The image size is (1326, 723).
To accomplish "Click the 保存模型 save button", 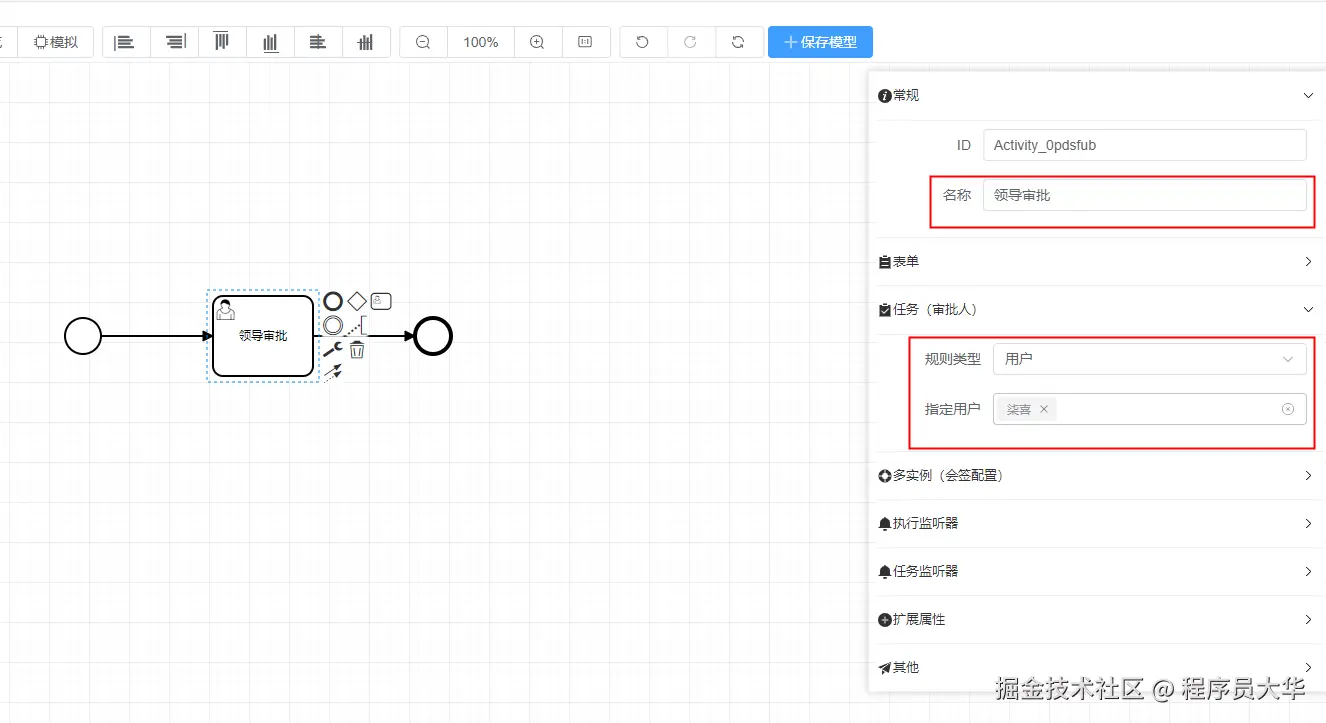I will tap(820, 42).
